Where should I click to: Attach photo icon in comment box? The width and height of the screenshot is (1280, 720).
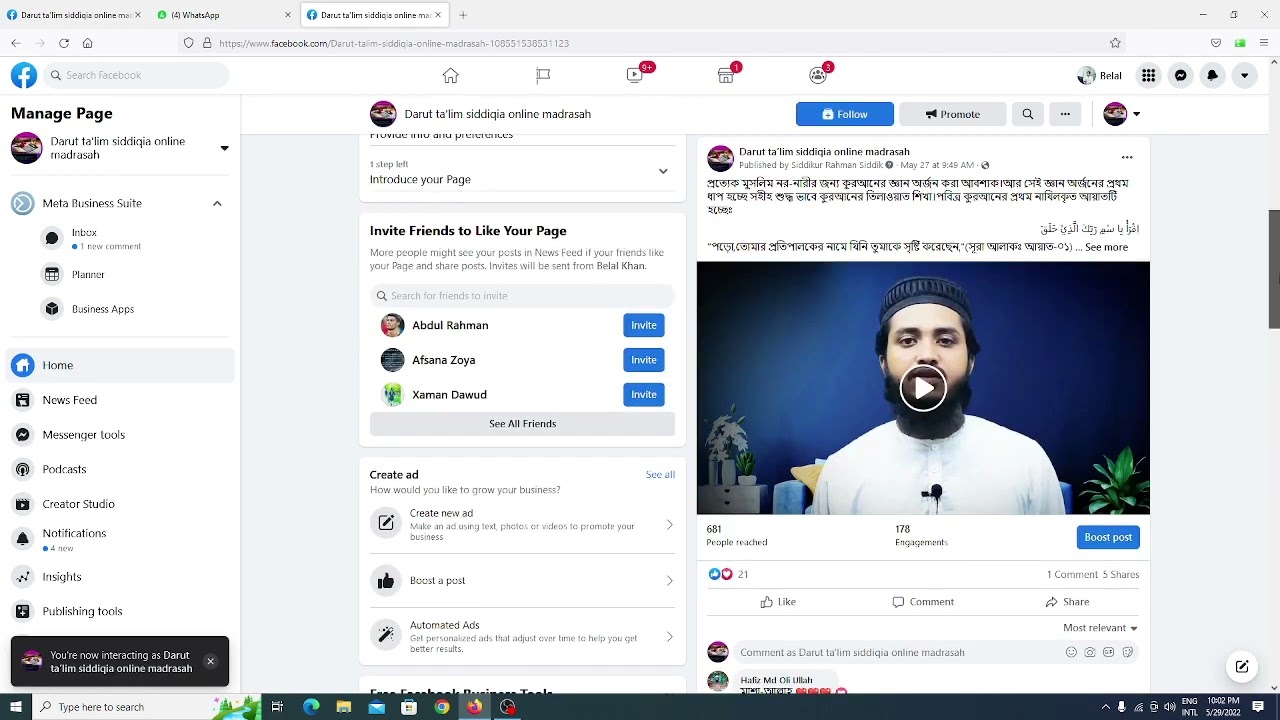click(x=1090, y=652)
